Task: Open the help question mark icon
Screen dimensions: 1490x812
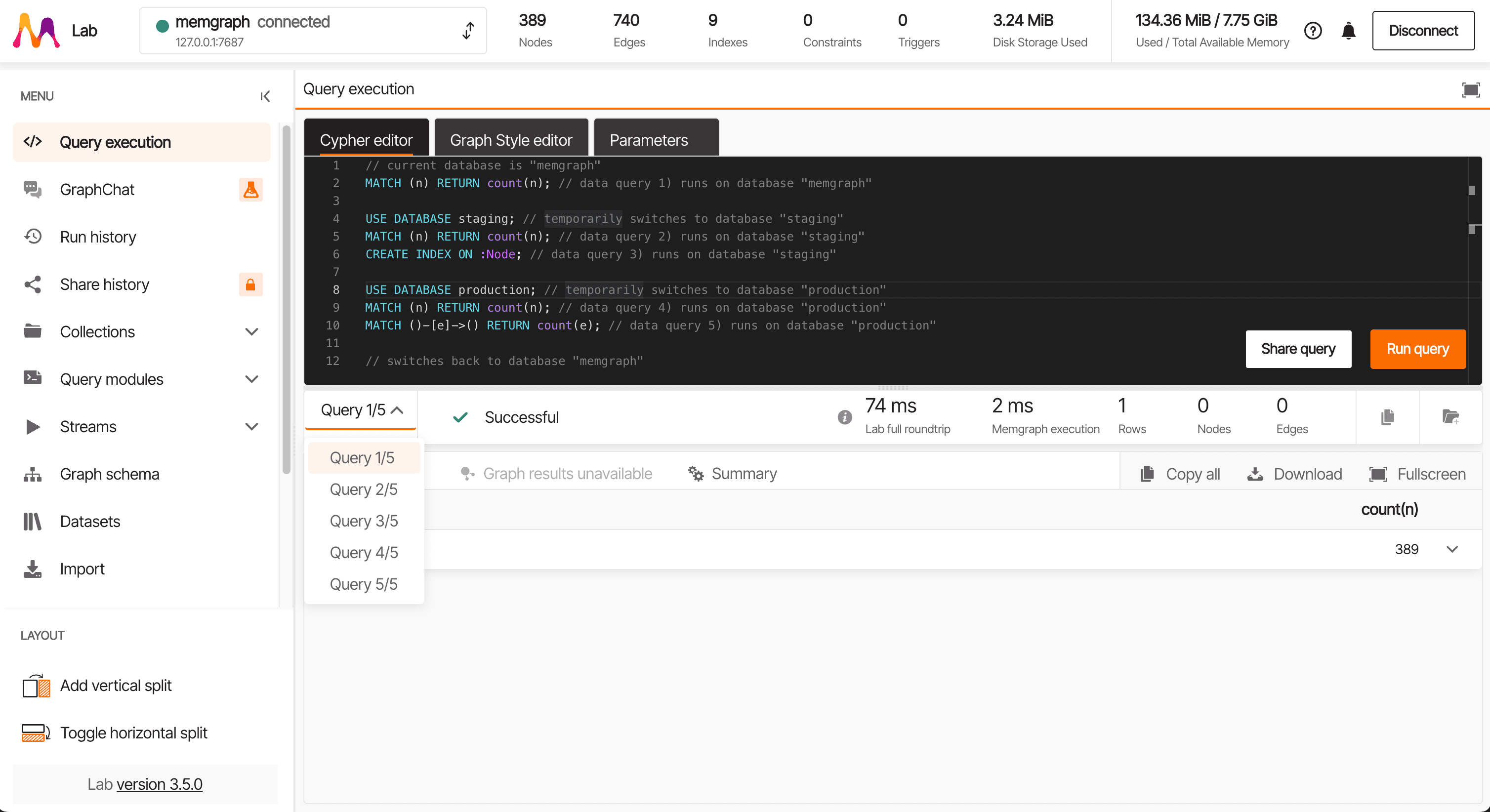Action: click(x=1313, y=31)
